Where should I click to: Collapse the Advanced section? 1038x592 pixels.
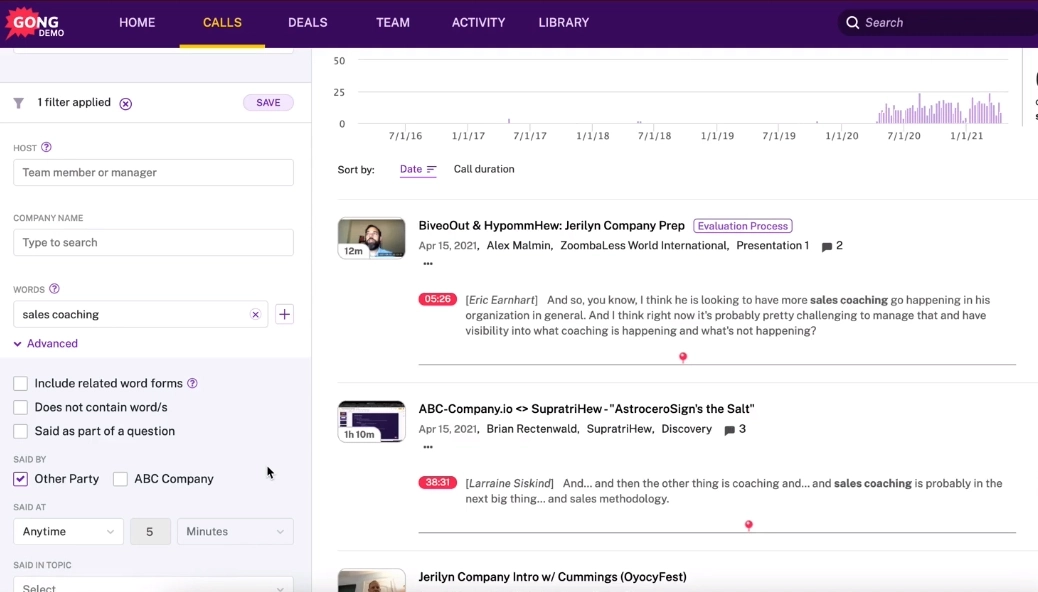pyautogui.click(x=46, y=343)
